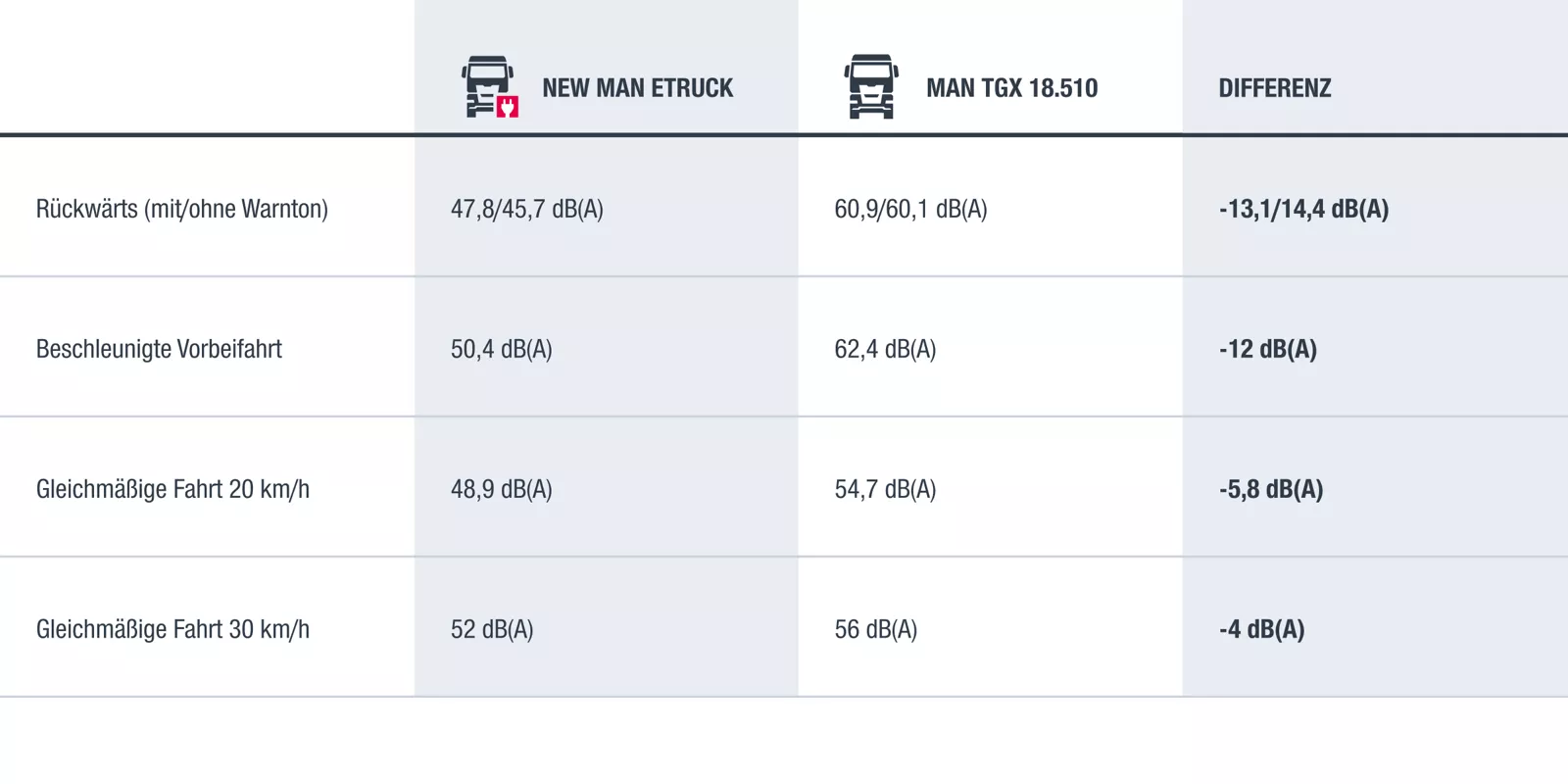
Task: Select the 50,4 dB(A) eTruck value
Action: pos(502,349)
